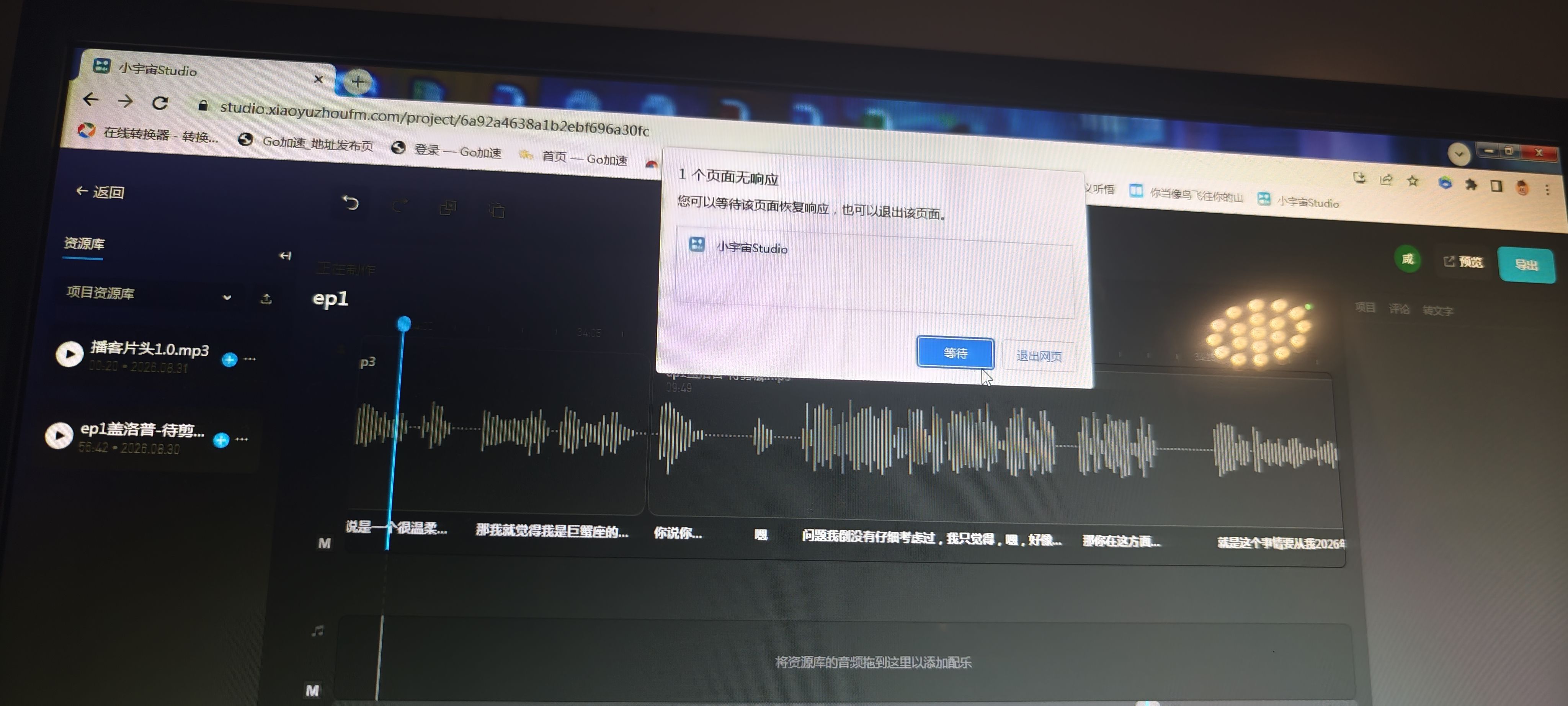Click the 等待 button in dialog

tap(955, 353)
